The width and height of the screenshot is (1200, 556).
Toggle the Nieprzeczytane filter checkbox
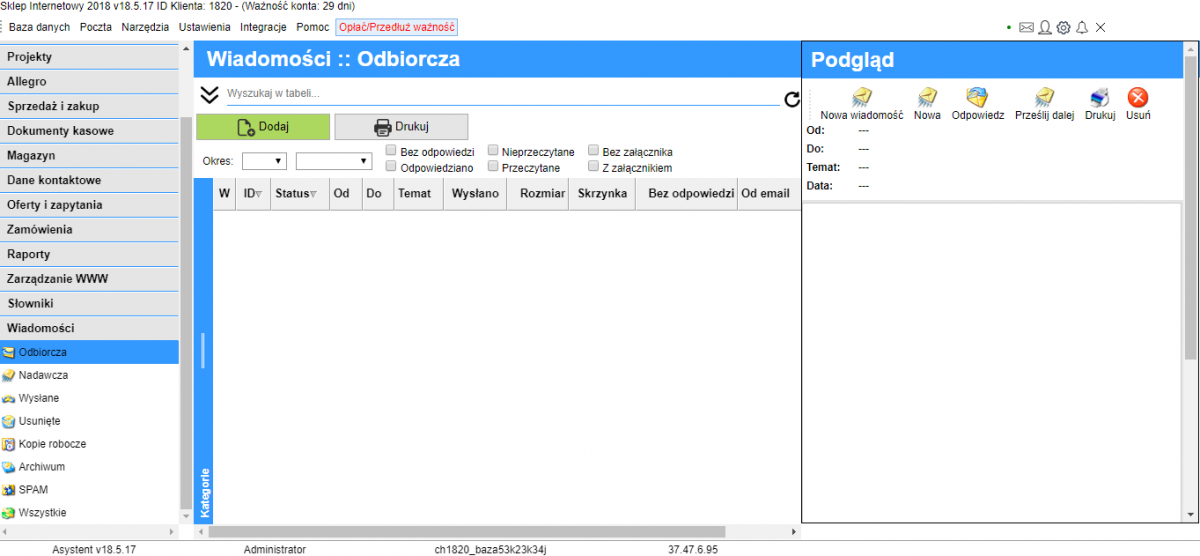[493, 151]
